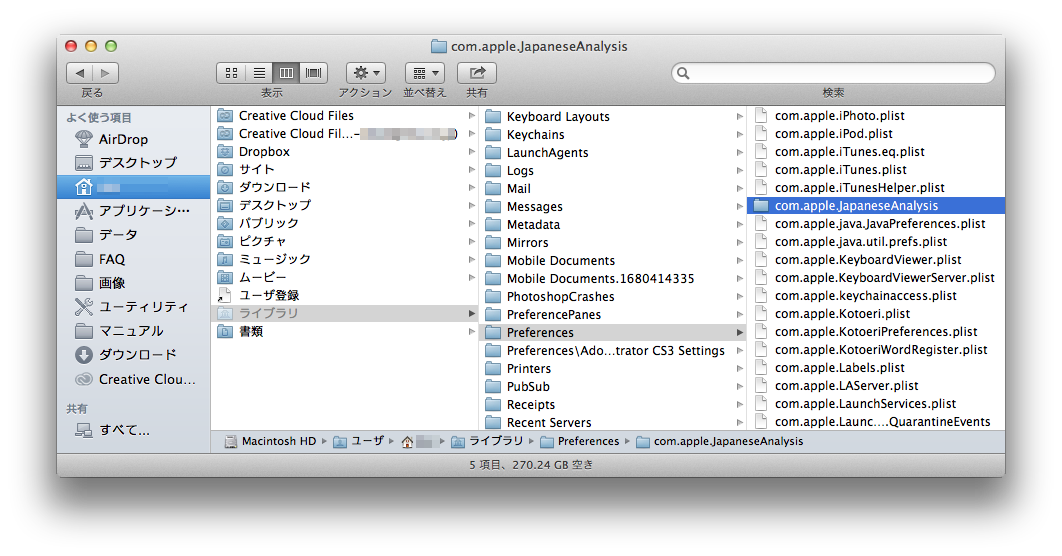Select com.apple.KotoeriWordRegister.plist file

pos(876,349)
